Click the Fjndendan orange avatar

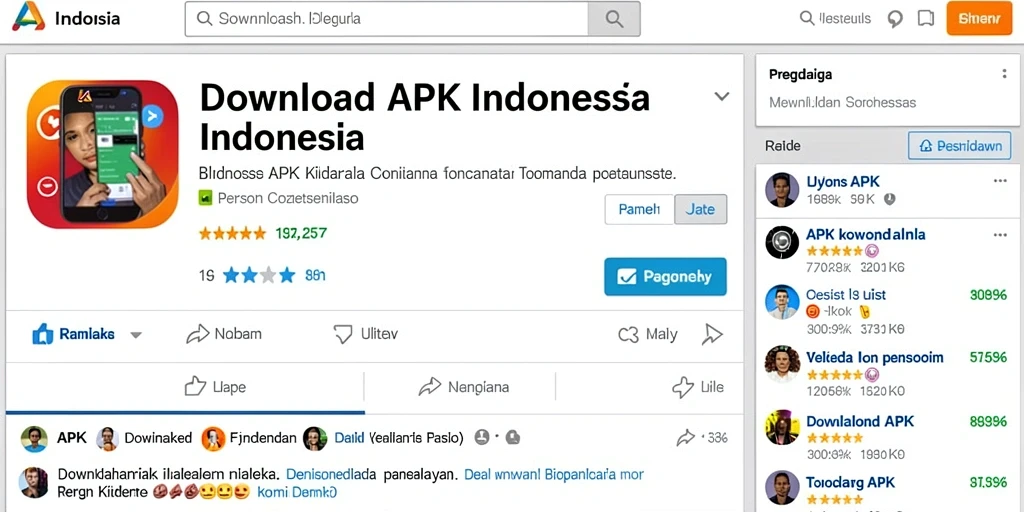[214, 439]
